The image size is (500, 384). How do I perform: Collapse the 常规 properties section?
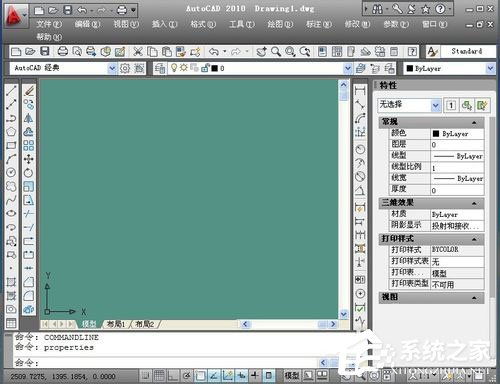pos(474,123)
